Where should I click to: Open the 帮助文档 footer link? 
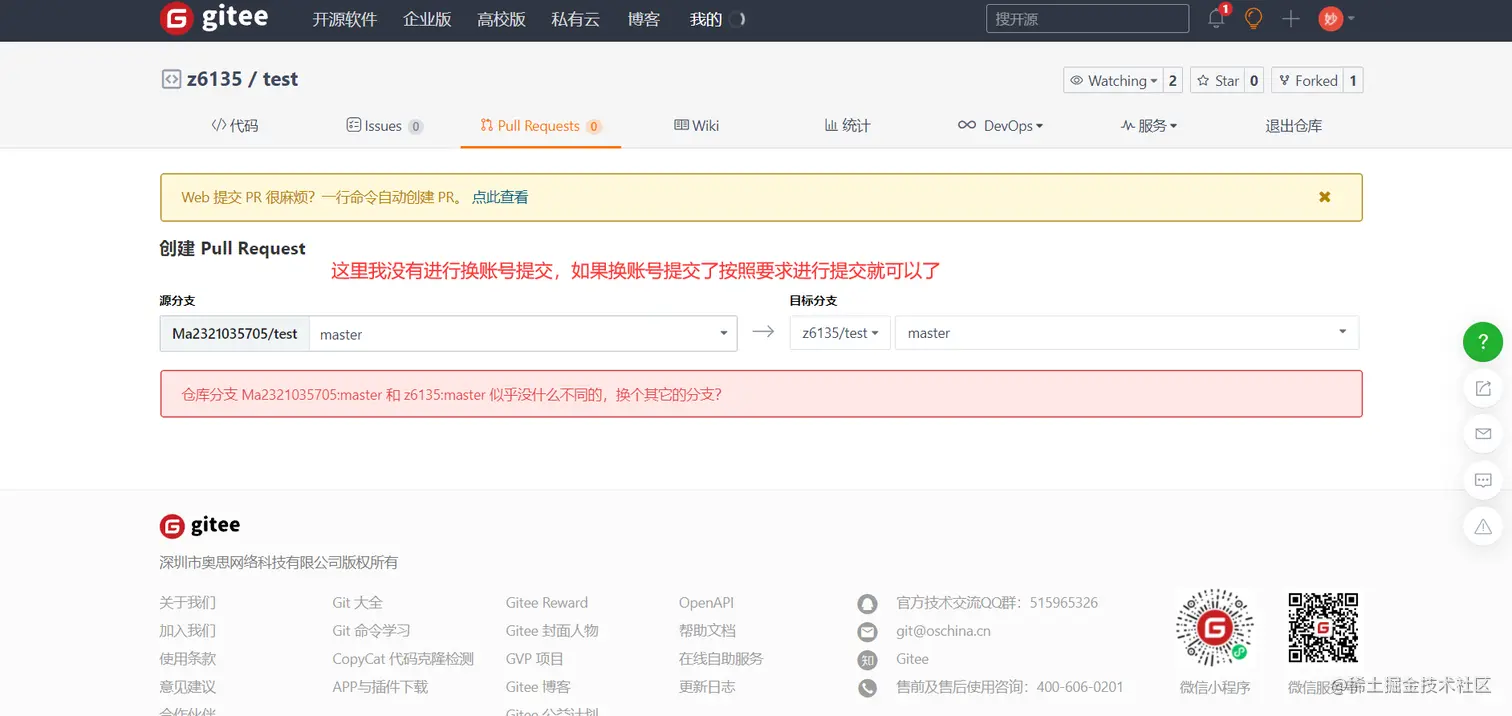click(x=707, y=631)
